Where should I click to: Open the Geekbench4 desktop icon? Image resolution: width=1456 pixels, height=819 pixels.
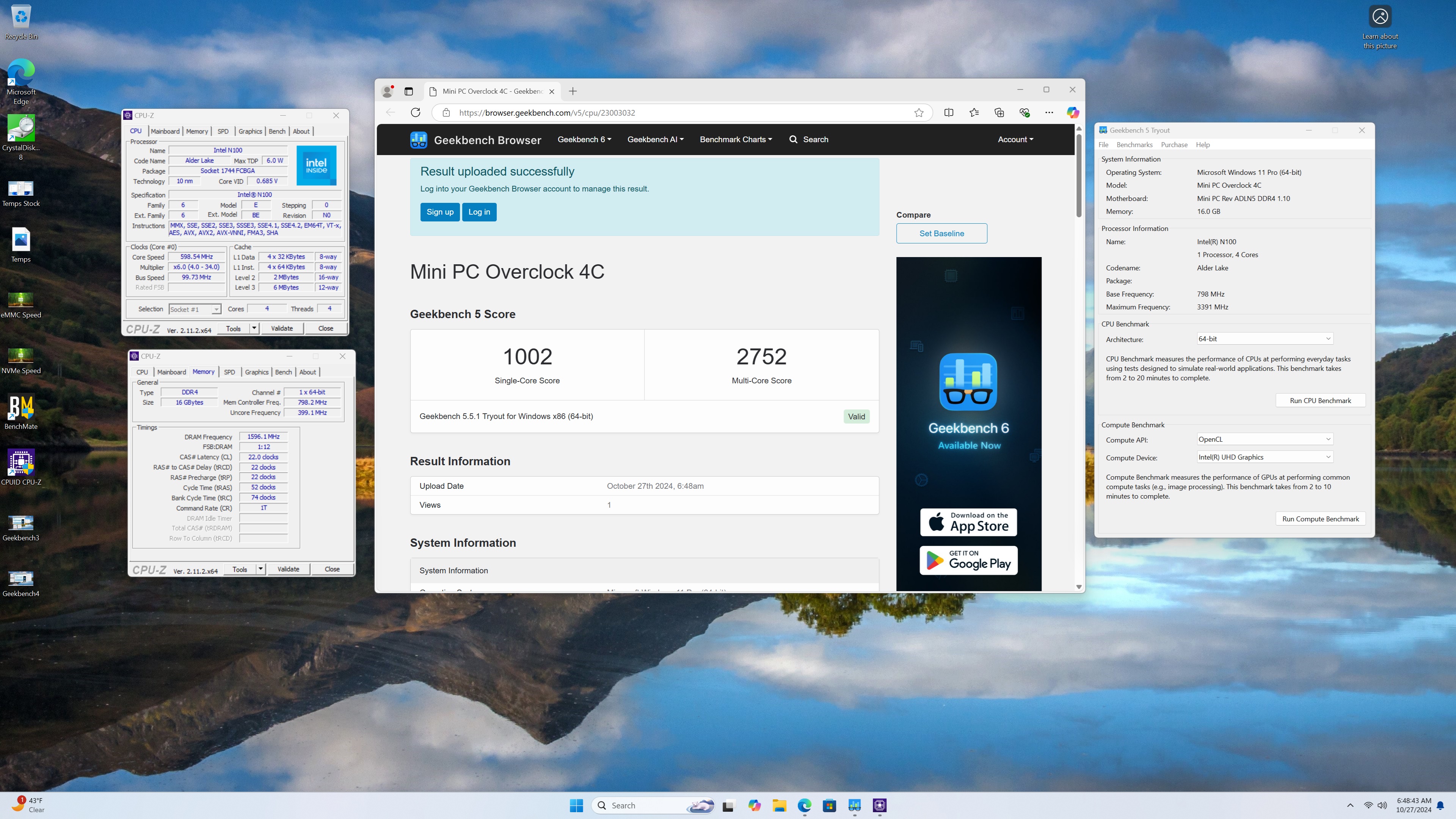click(21, 583)
